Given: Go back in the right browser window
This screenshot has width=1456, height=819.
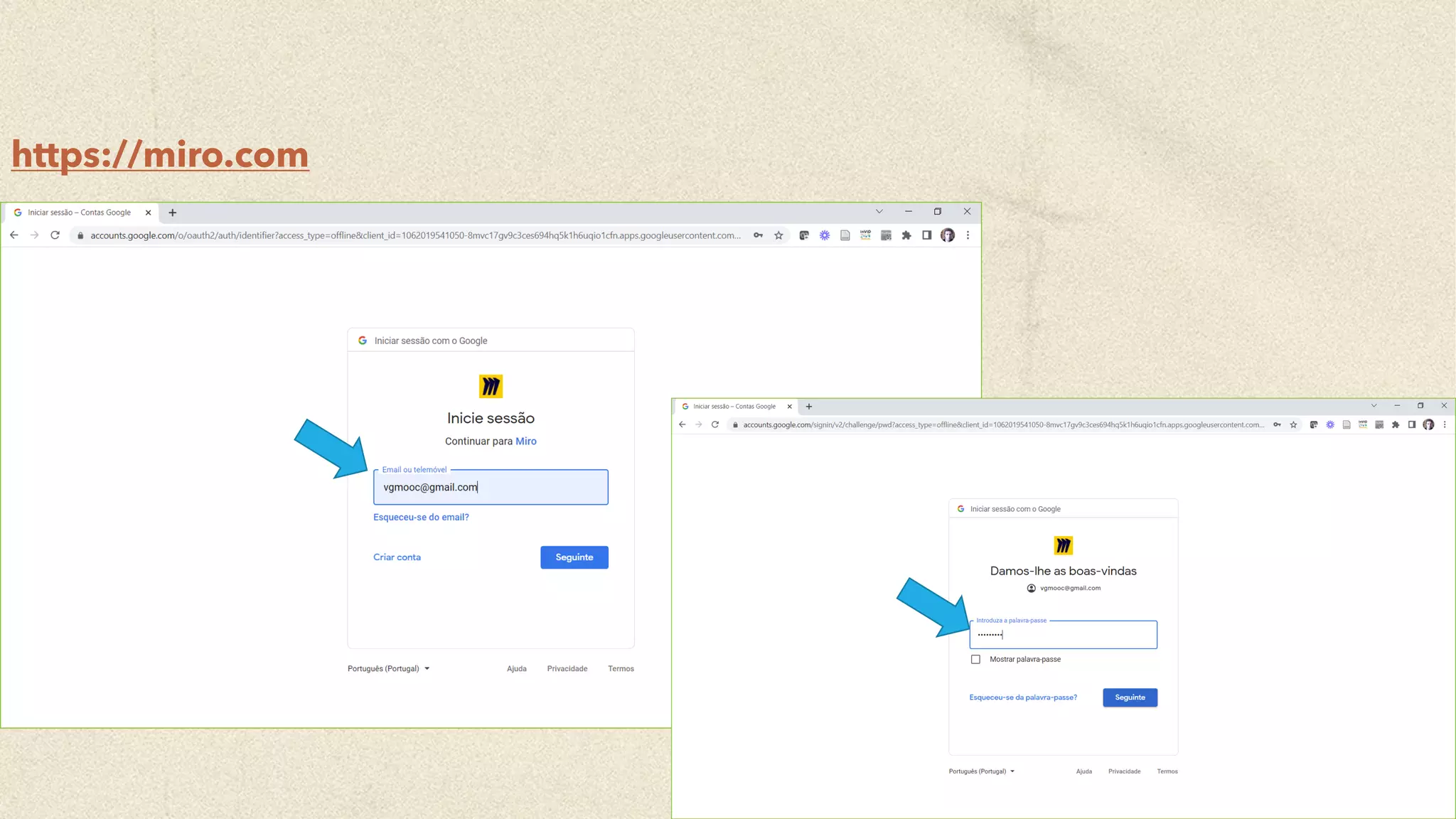Looking at the screenshot, I should click(x=682, y=424).
